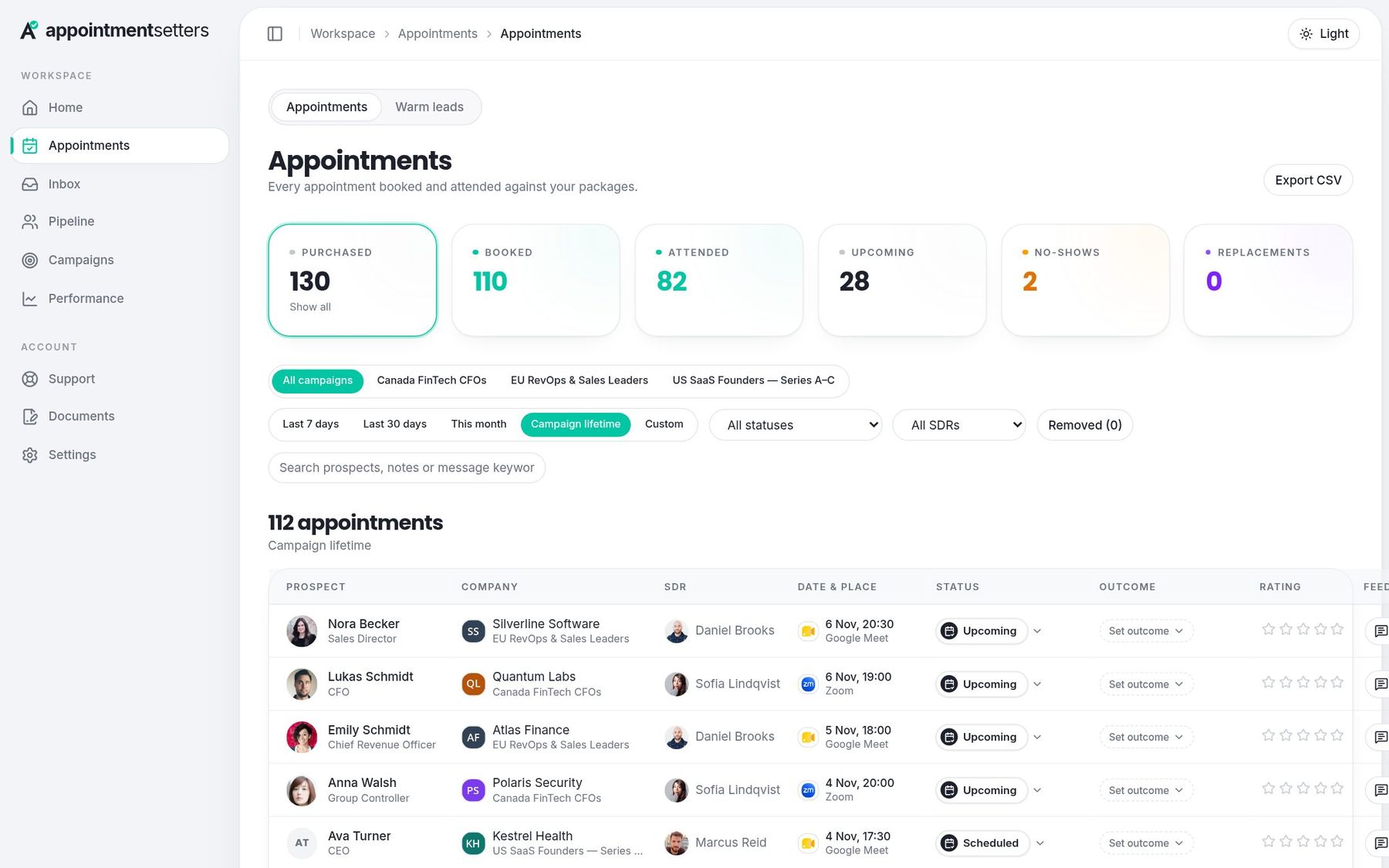Filter by EU RevOps & Sales Leaders
Screen dimensions: 1389x868
click(580, 380)
